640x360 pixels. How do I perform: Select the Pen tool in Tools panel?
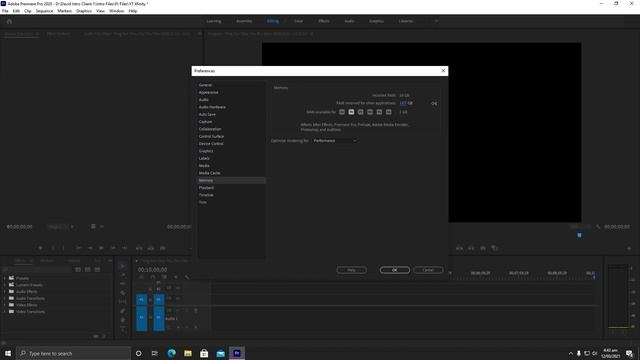pos(122,311)
